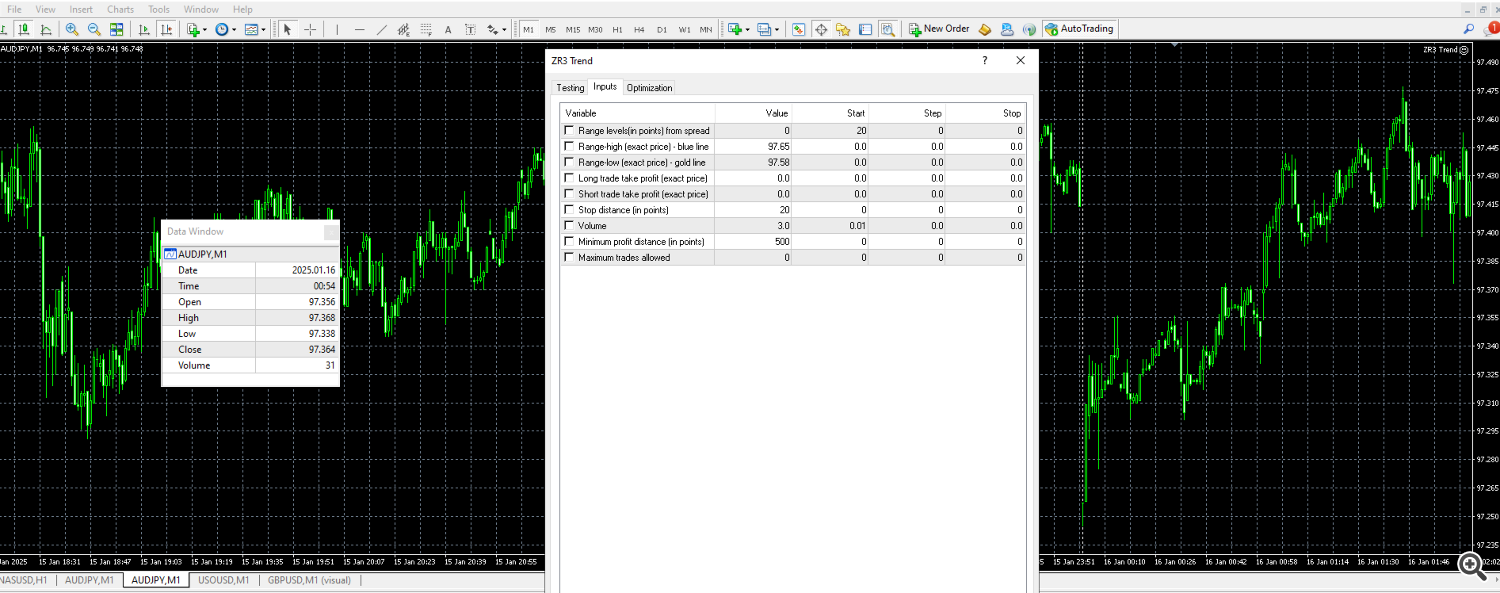Click the New Order button
The image size is (1500, 593).
point(938,29)
